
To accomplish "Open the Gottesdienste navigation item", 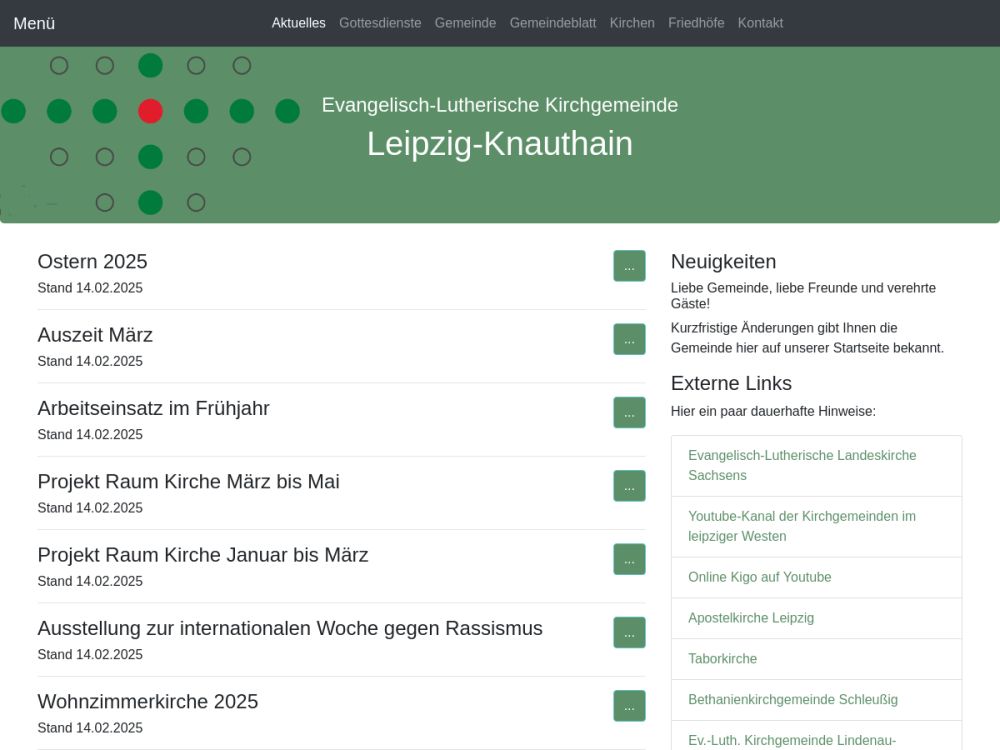I will click(x=380, y=23).
